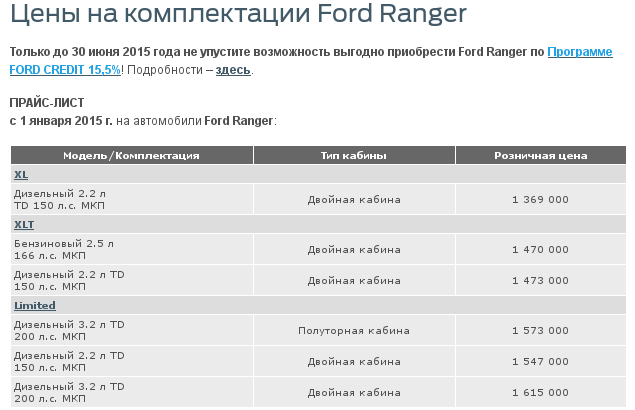635x410 pixels.
Task: Select the 1 369 000 price cell
Action: click(x=540, y=199)
